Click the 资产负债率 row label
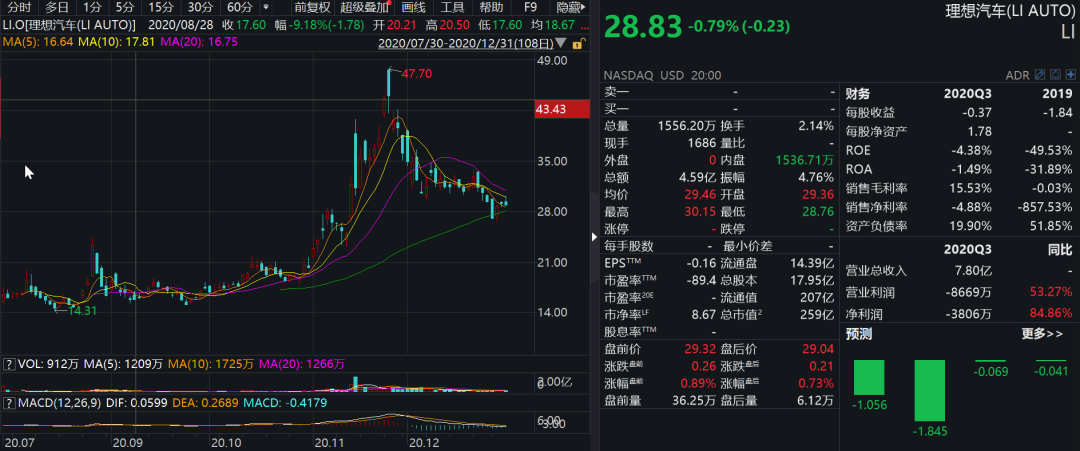Viewport: 1080px width, 451px height. click(x=875, y=226)
